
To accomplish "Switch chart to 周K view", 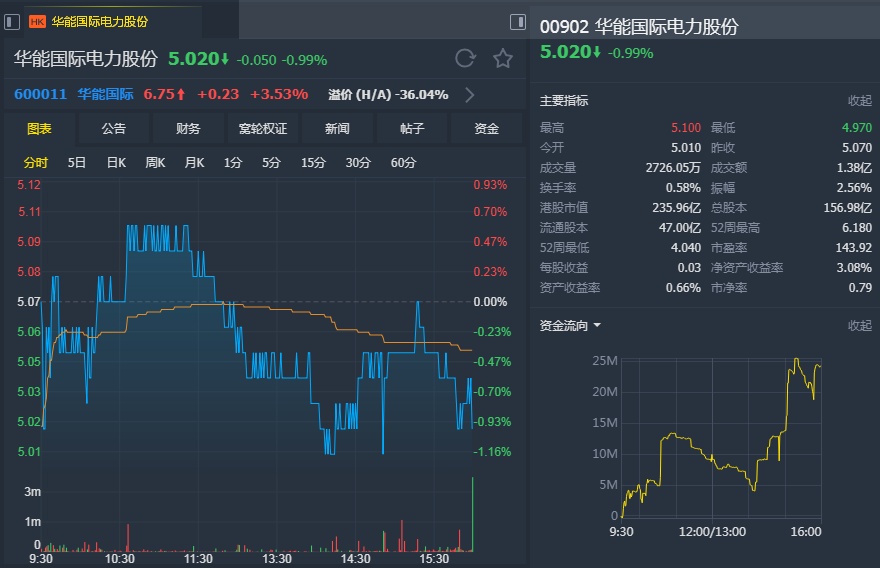I will pos(155,163).
